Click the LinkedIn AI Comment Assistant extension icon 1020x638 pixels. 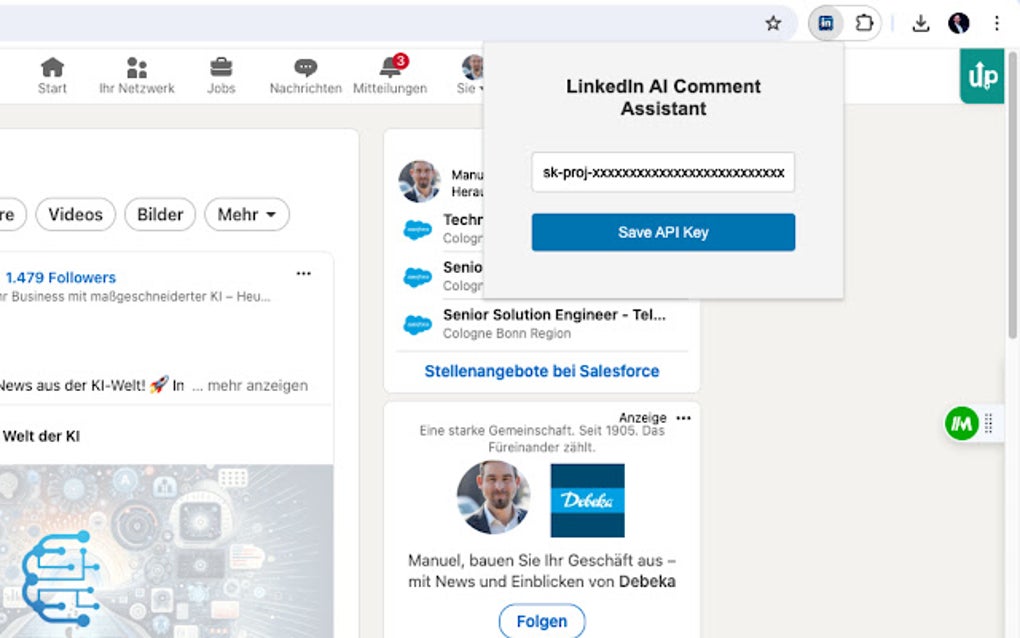(x=826, y=22)
